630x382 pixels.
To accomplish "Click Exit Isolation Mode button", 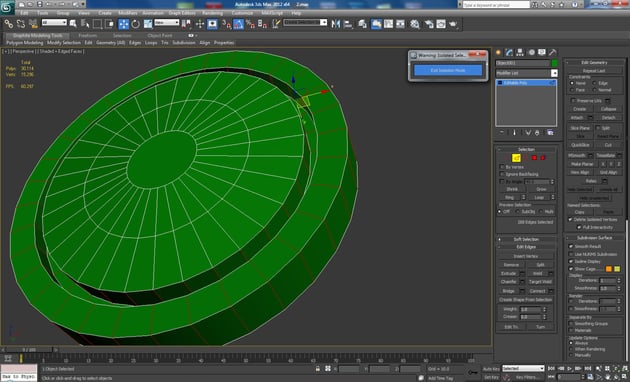I will pos(448,70).
